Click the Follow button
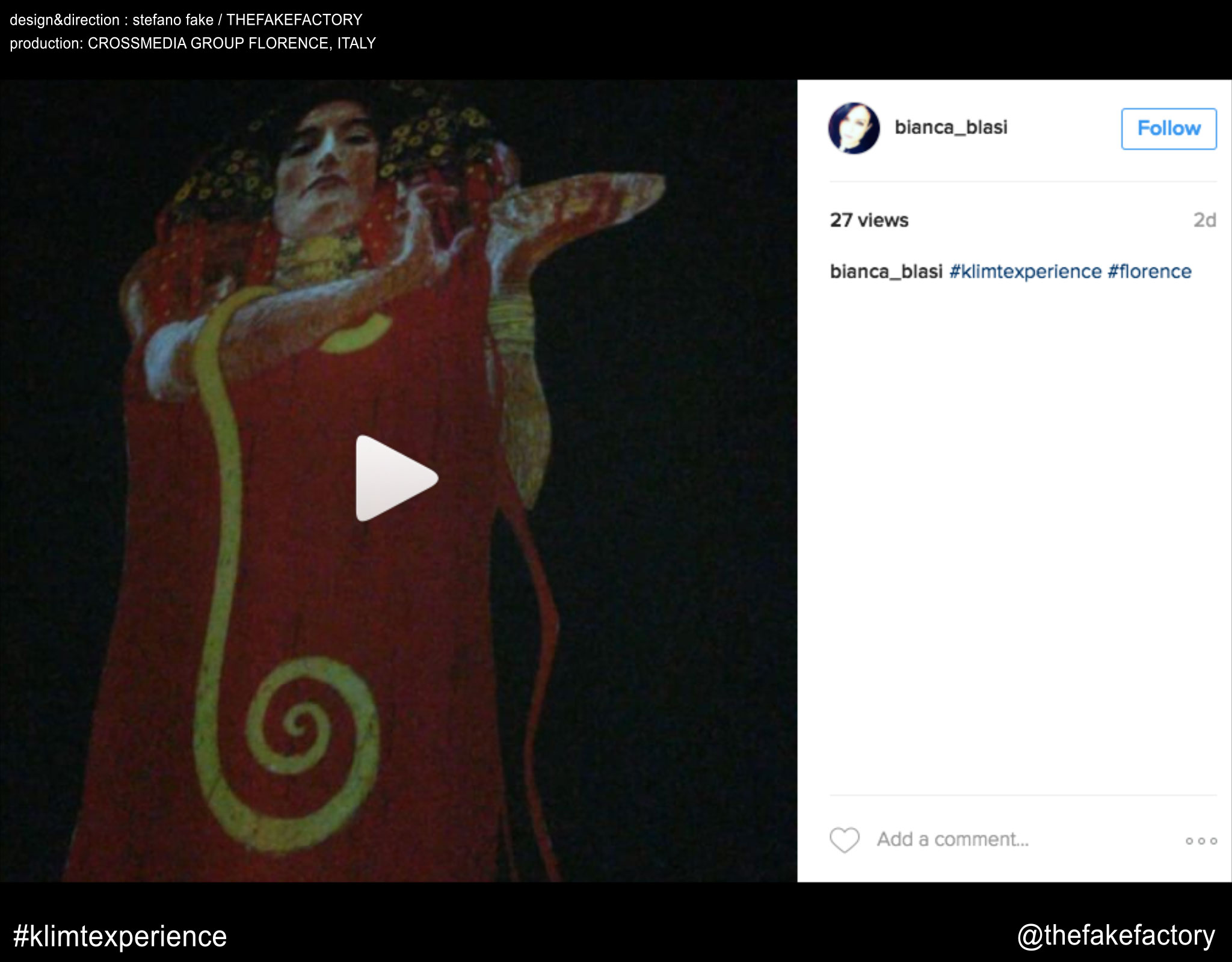The width and height of the screenshot is (1232, 962). click(x=1168, y=129)
